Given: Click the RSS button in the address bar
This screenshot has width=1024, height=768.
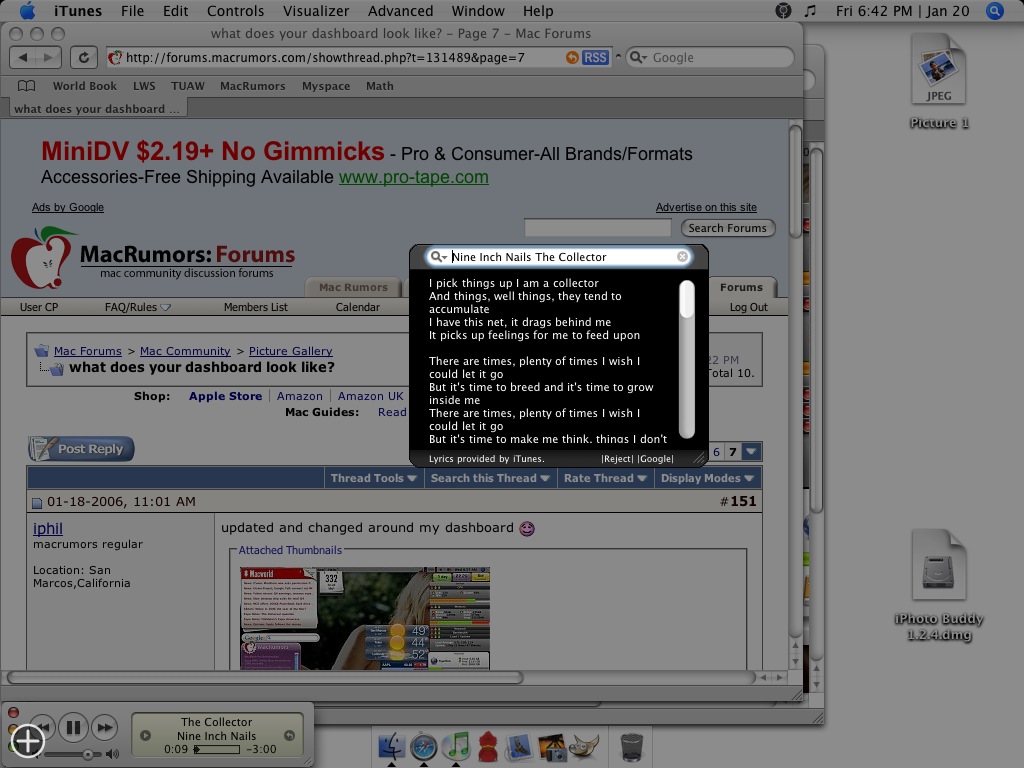Looking at the screenshot, I should 595,57.
